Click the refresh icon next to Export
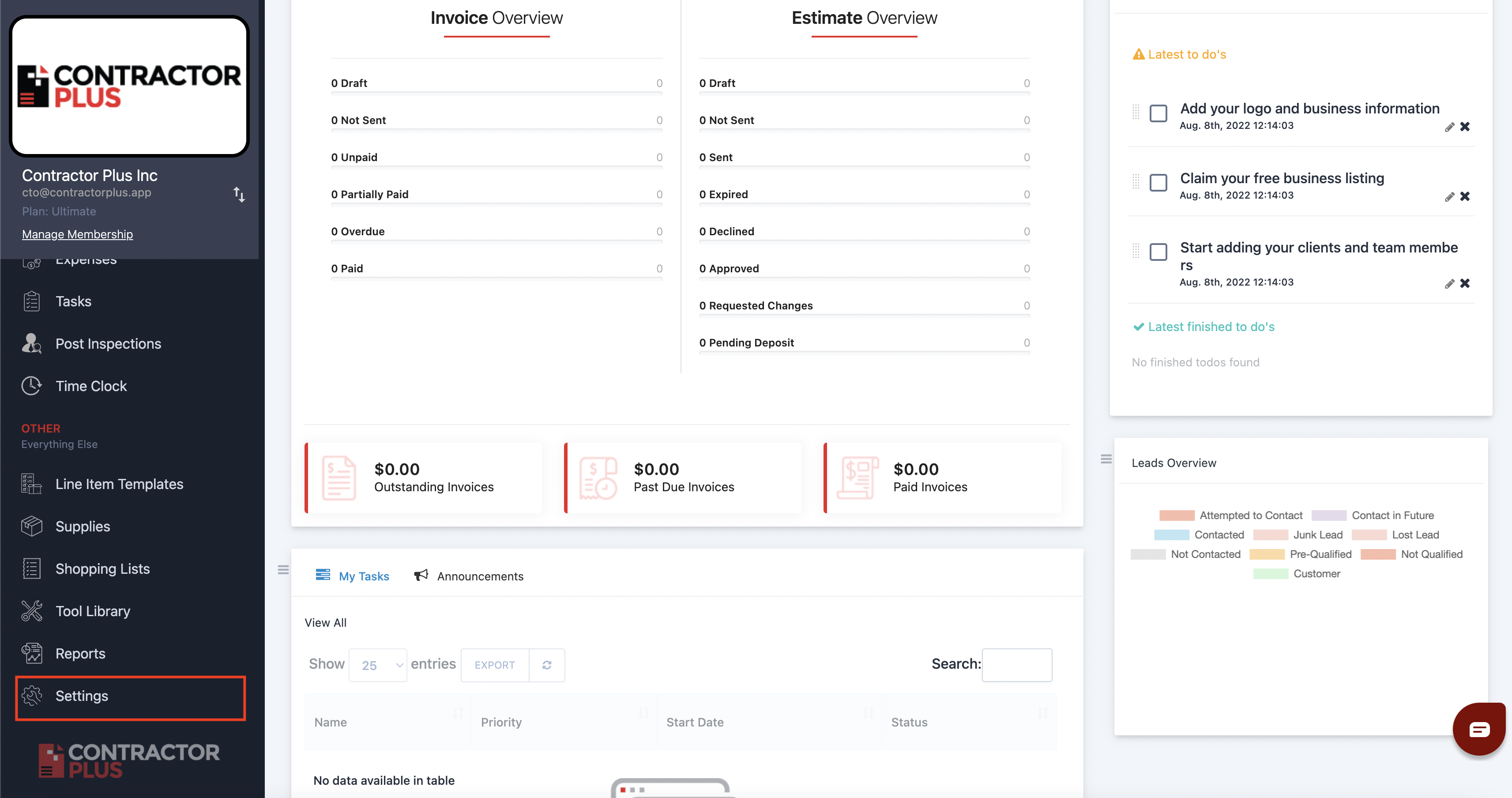Viewport: 1512px width, 798px height. click(546, 665)
